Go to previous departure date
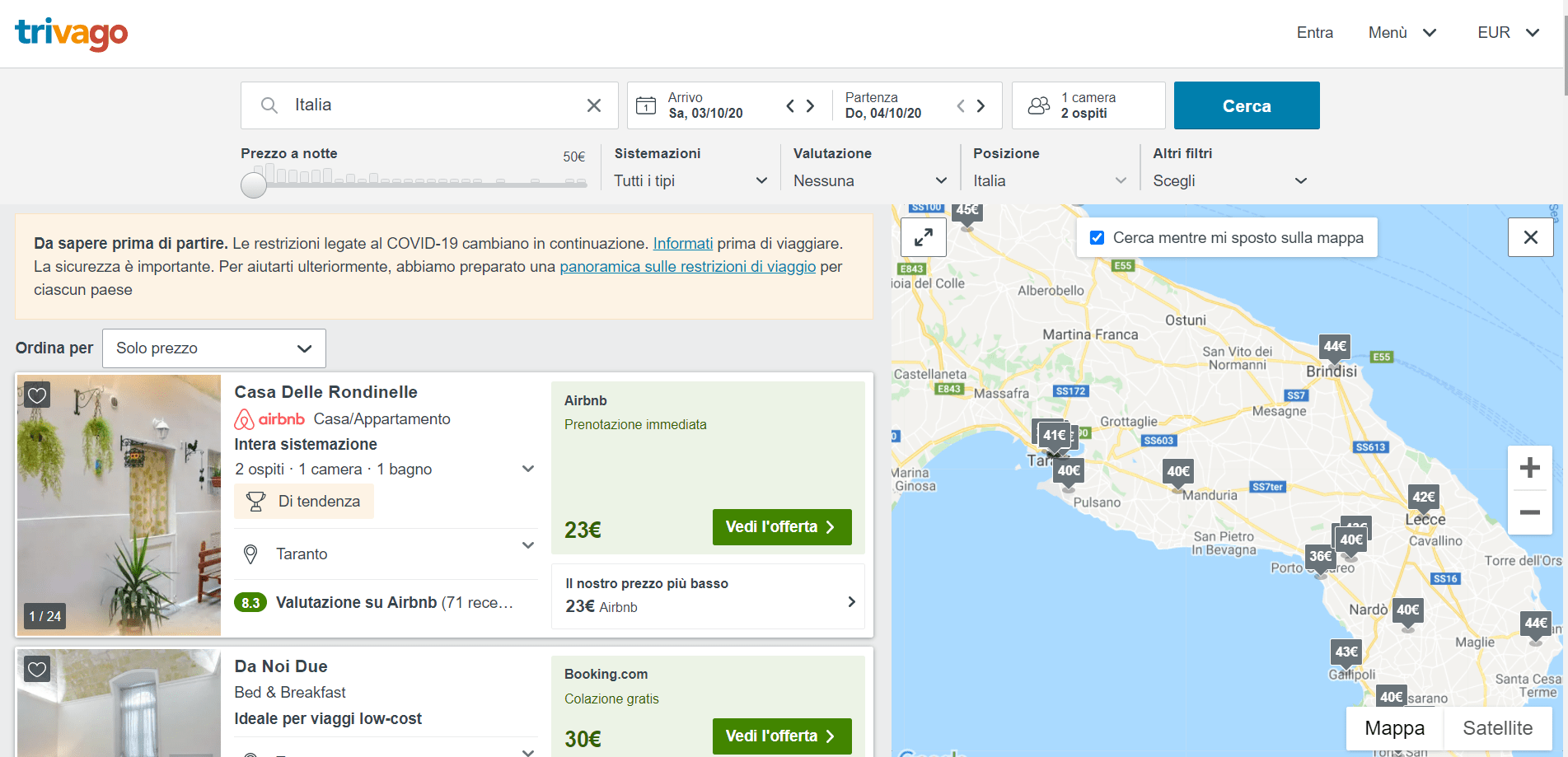 click(x=961, y=105)
